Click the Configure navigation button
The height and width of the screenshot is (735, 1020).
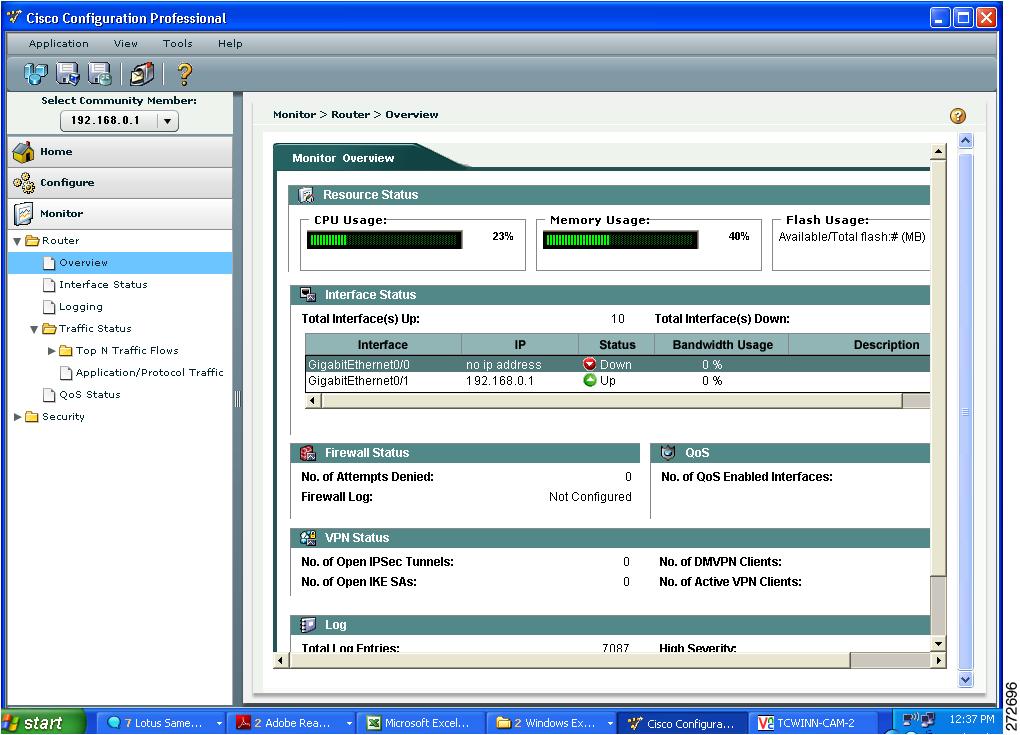pyautogui.click(x=120, y=183)
